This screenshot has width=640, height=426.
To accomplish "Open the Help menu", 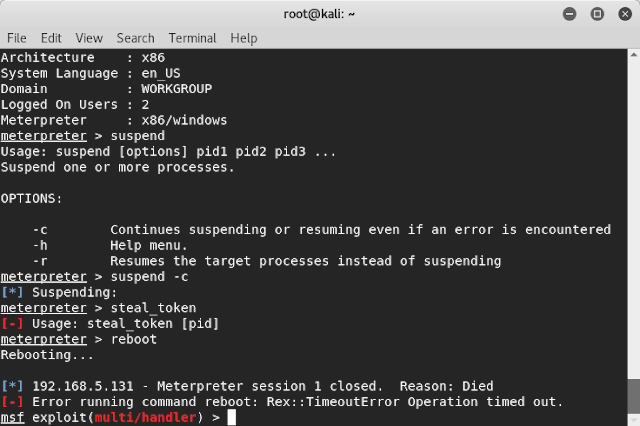I will coord(244,38).
